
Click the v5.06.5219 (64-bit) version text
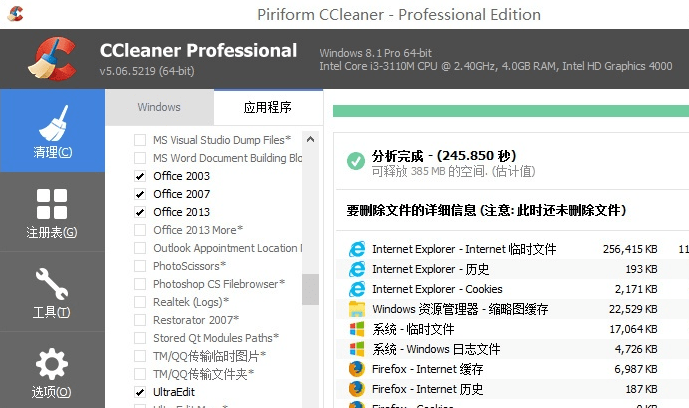pyautogui.click(x=147, y=71)
